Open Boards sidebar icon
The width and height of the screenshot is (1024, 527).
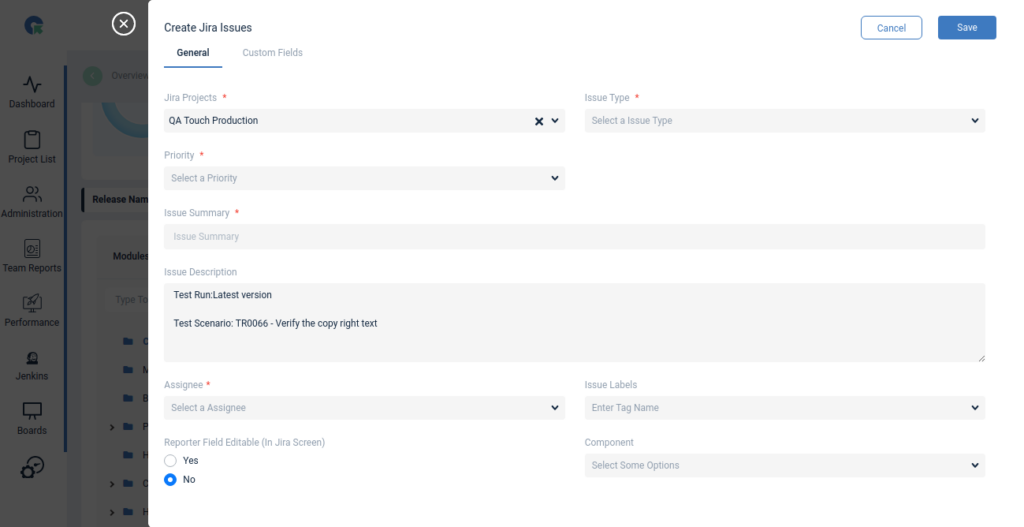(32, 413)
